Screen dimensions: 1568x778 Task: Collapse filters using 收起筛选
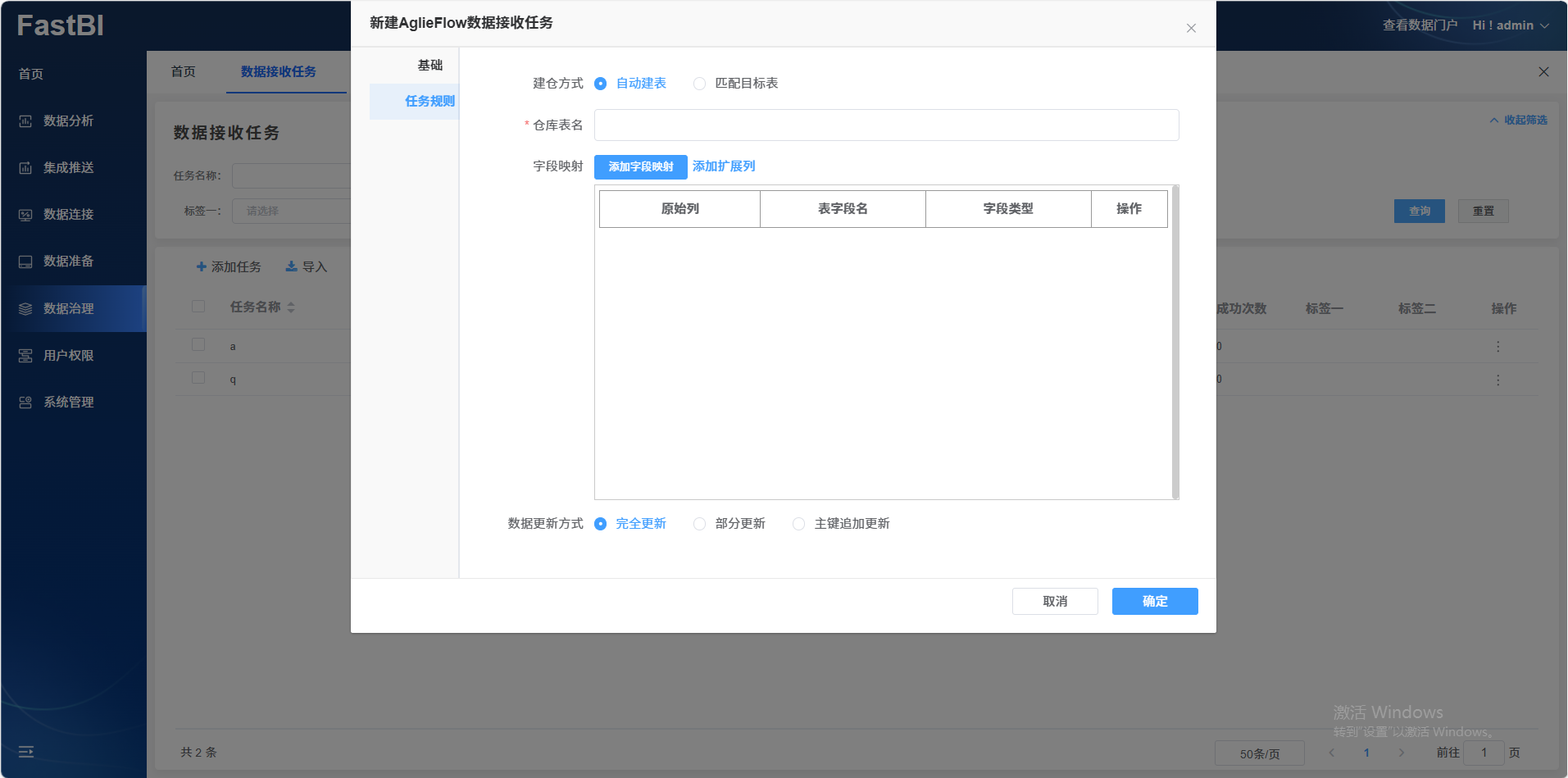click(1518, 121)
